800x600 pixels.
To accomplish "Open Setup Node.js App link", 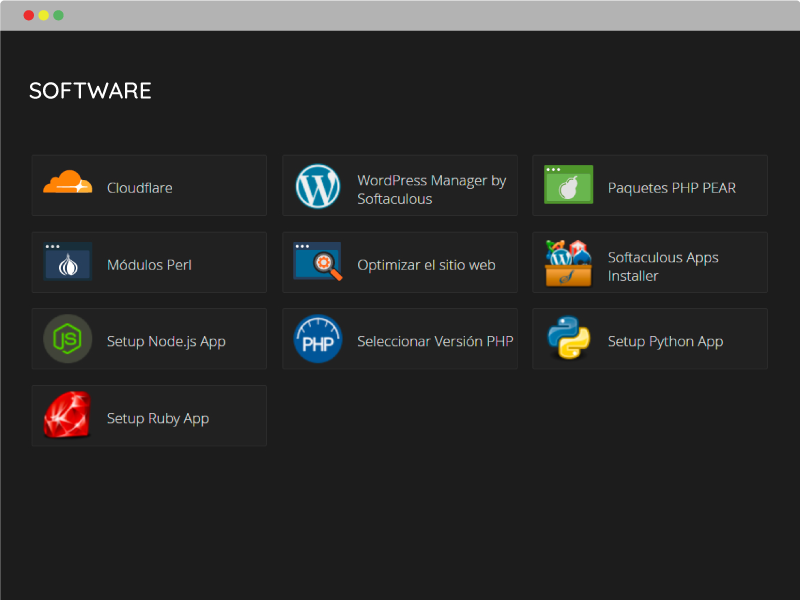I will point(166,341).
